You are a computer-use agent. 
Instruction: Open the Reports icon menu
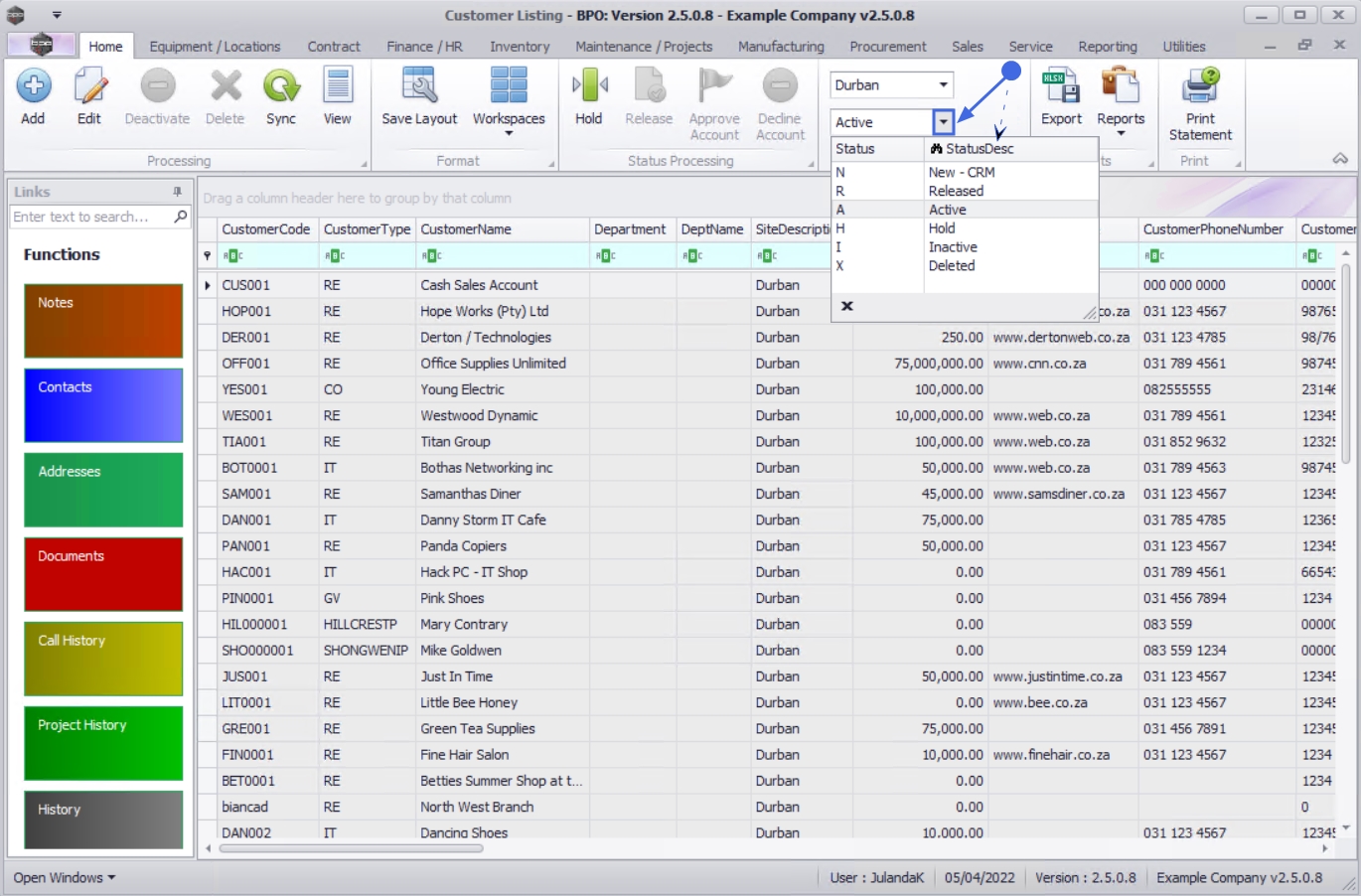(1121, 86)
